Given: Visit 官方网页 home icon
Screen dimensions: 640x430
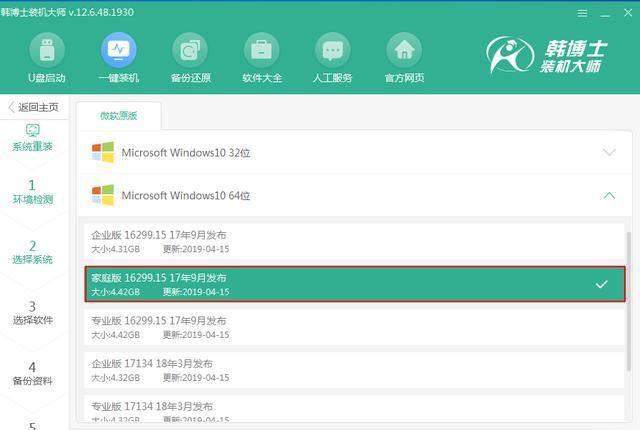Looking at the screenshot, I should (404, 50).
